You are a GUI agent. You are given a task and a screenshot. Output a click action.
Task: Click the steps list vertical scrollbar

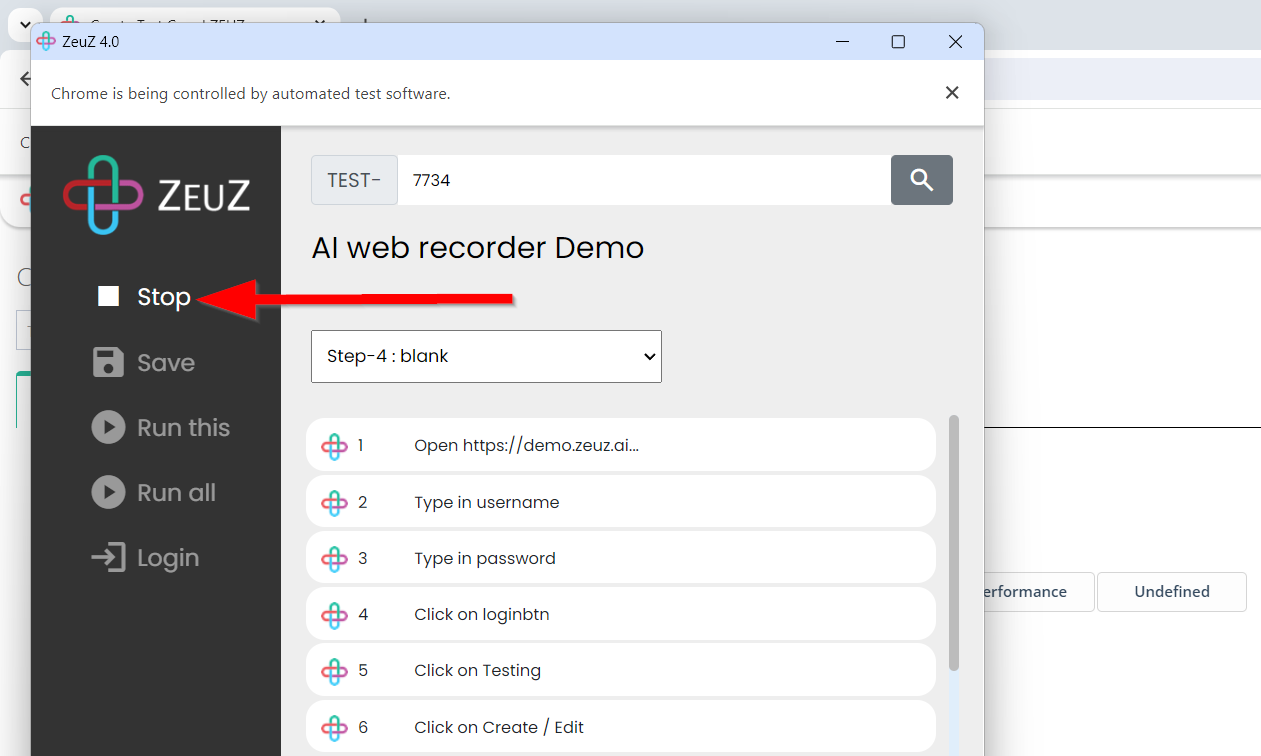coord(953,542)
